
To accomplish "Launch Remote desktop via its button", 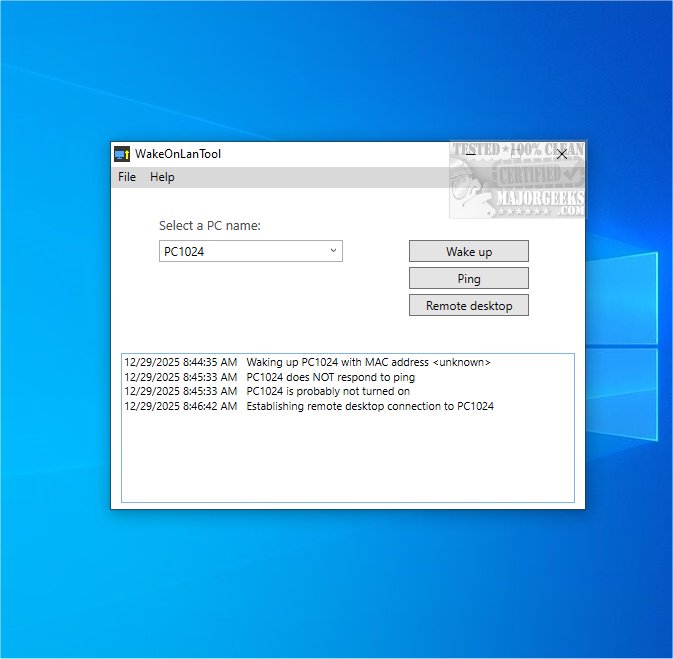I will (468, 305).
